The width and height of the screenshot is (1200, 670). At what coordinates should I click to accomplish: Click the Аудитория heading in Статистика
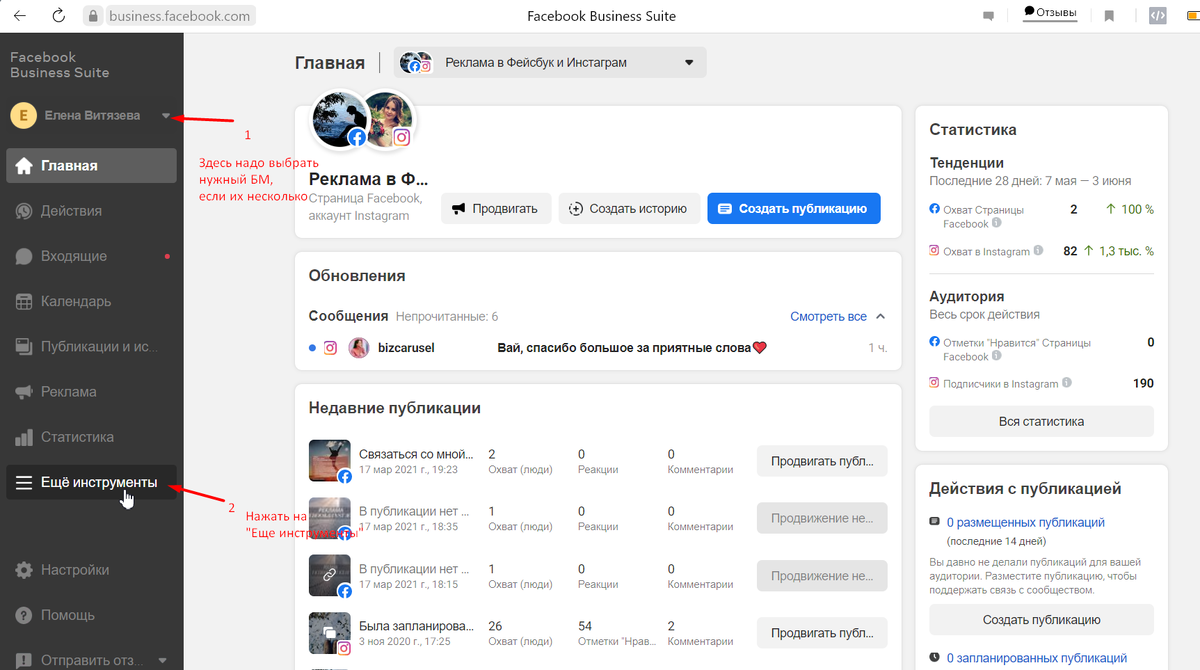[967, 296]
